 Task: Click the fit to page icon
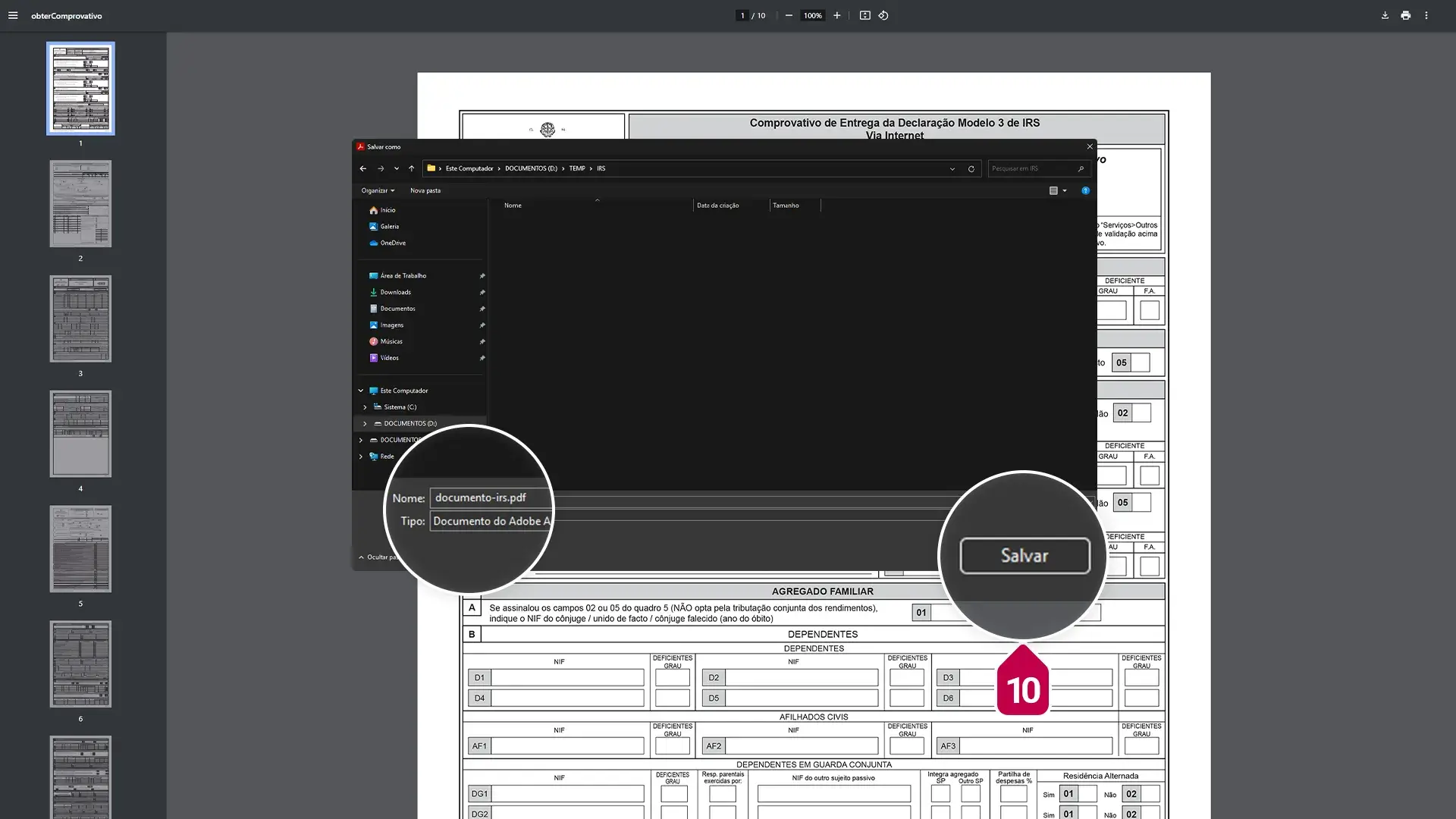tap(864, 15)
